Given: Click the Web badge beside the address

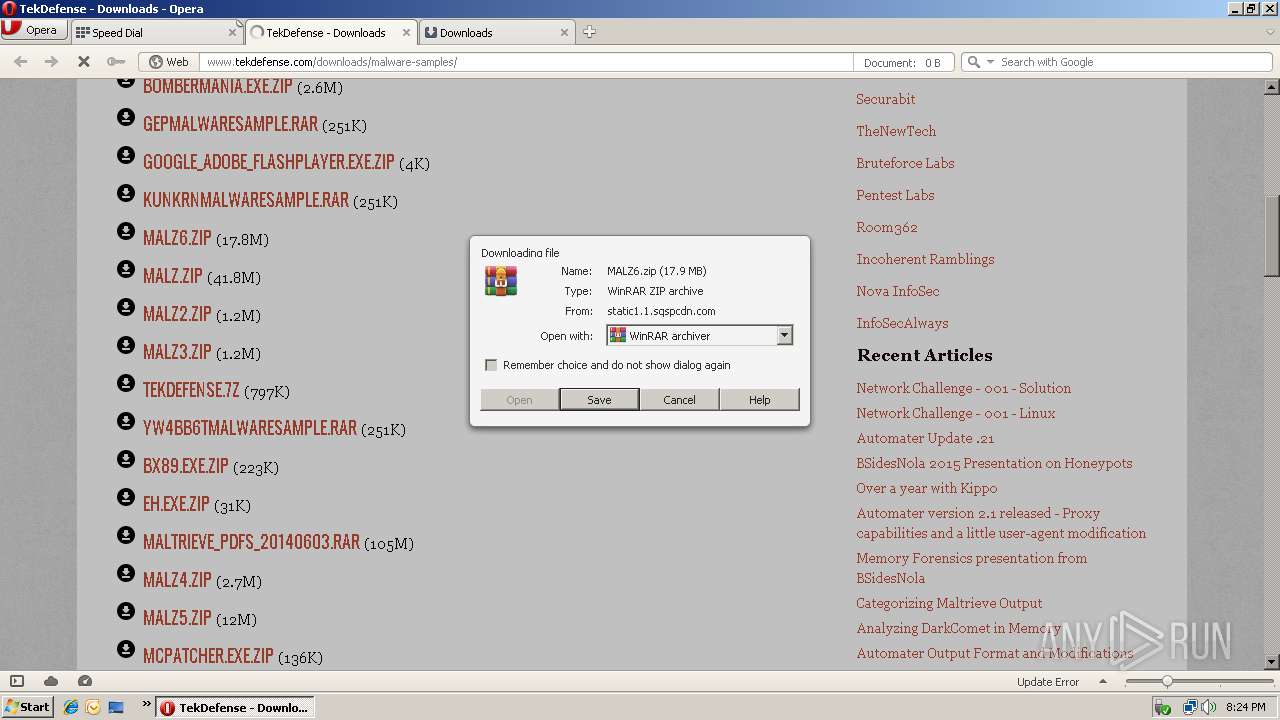Looking at the screenshot, I should [x=168, y=62].
